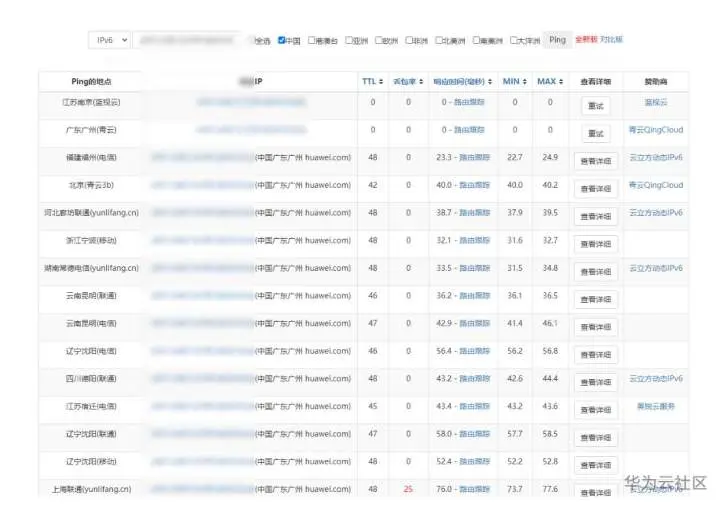Enable the 大洋洲 region checkbox
The height and width of the screenshot is (509, 720).
pyautogui.click(x=514, y=40)
